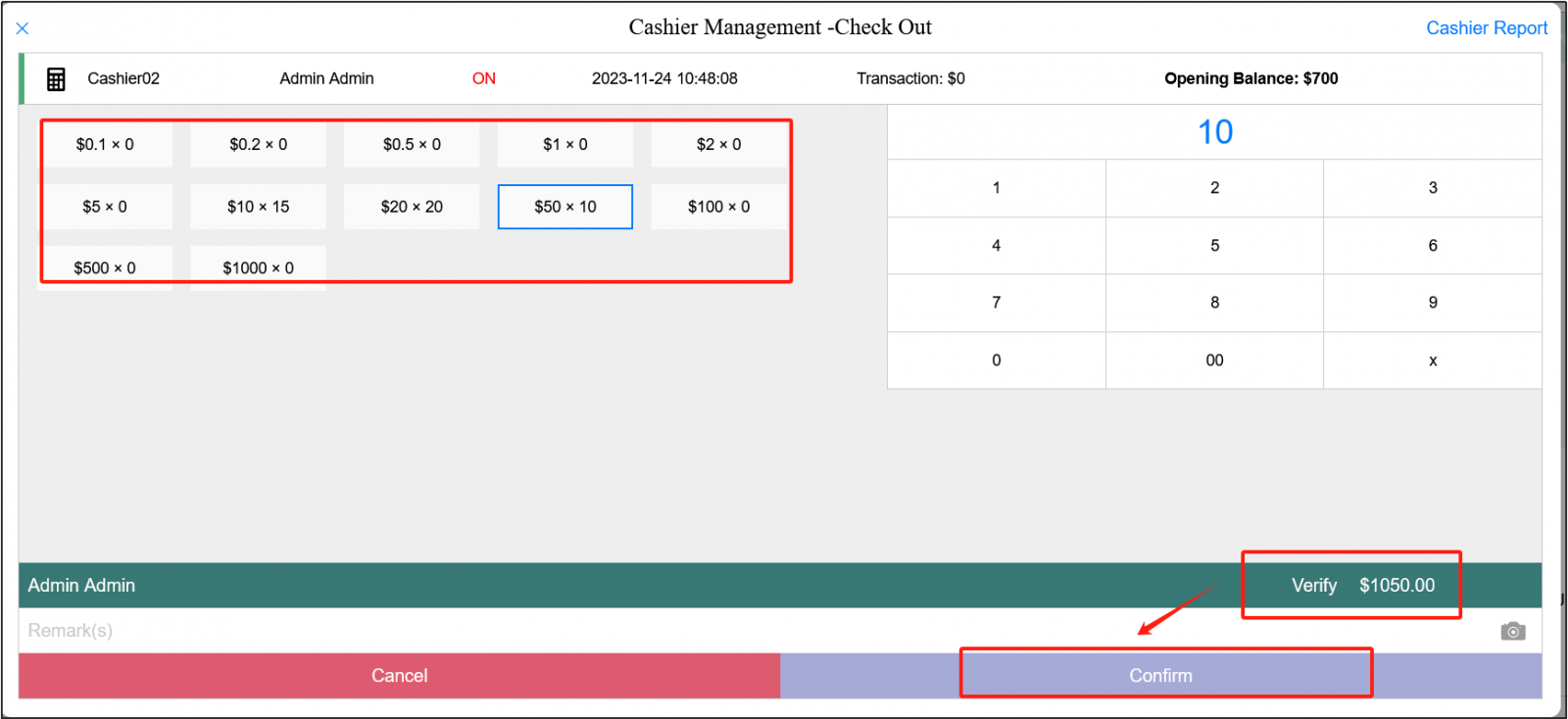The height and width of the screenshot is (719, 1568).
Task: Pick the $0.1 × 0 coin tile
Action: (x=105, y=145)
